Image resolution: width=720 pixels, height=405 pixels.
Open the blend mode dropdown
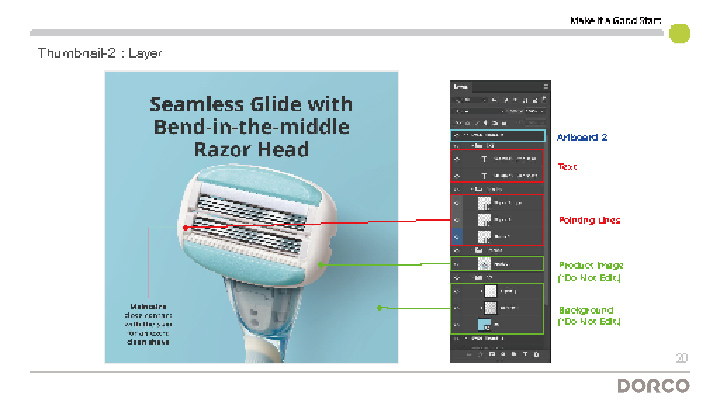click(x=477, y=111)
